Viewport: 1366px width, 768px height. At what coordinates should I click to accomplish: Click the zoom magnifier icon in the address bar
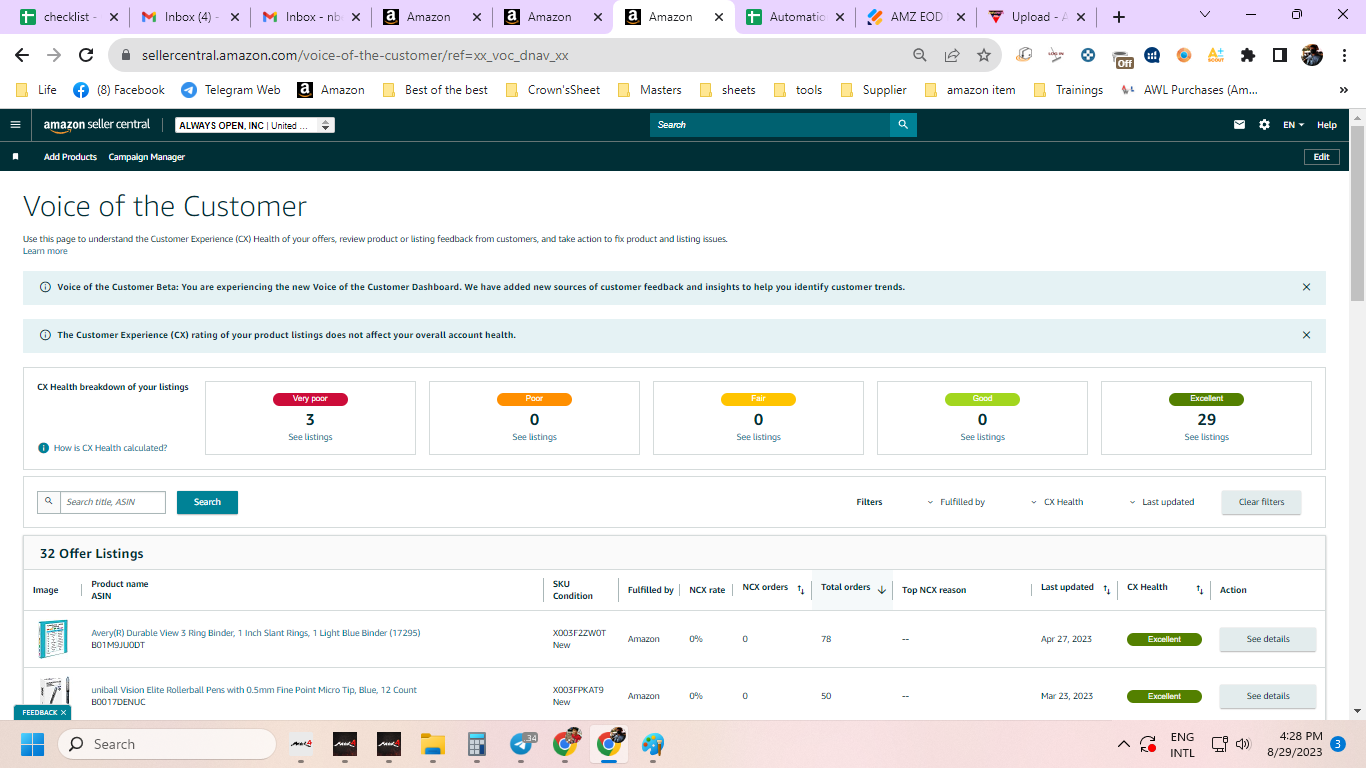click(920, 56)
